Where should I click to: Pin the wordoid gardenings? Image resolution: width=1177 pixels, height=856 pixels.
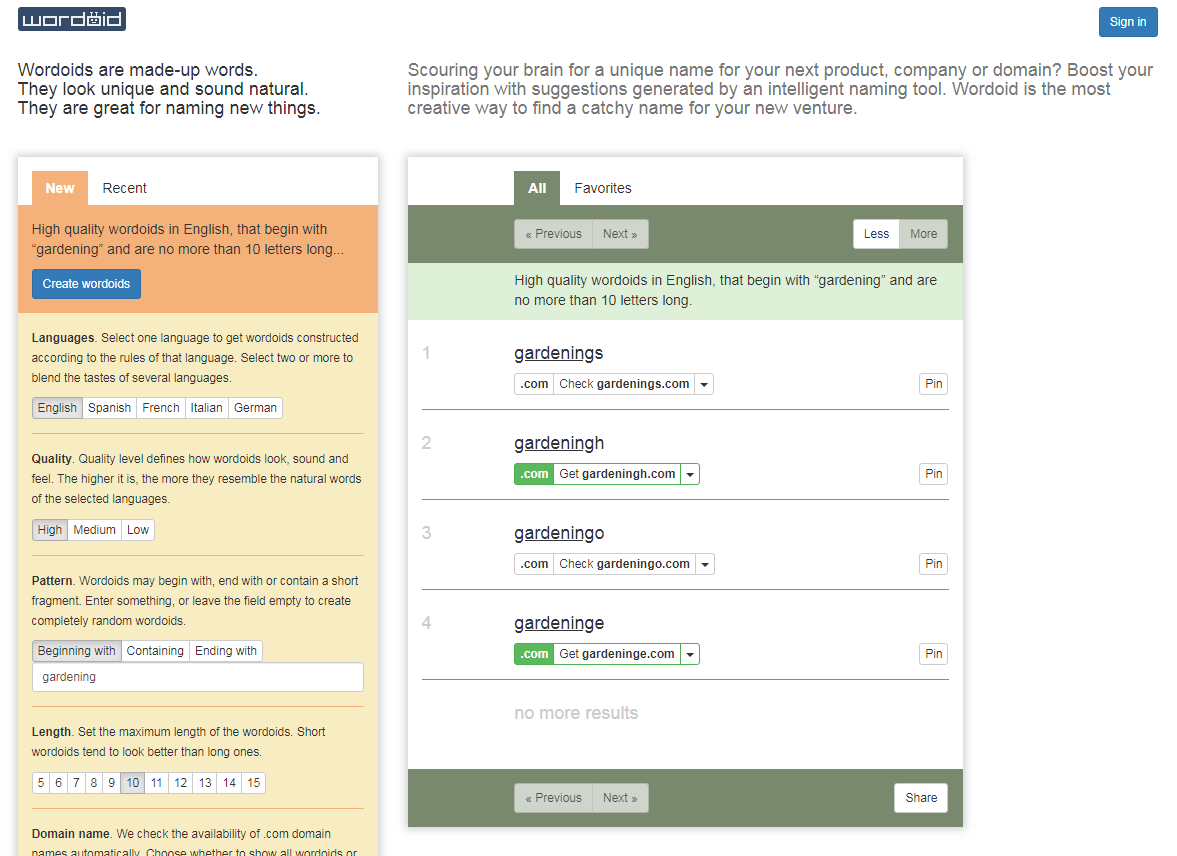[x=933, y=383]
